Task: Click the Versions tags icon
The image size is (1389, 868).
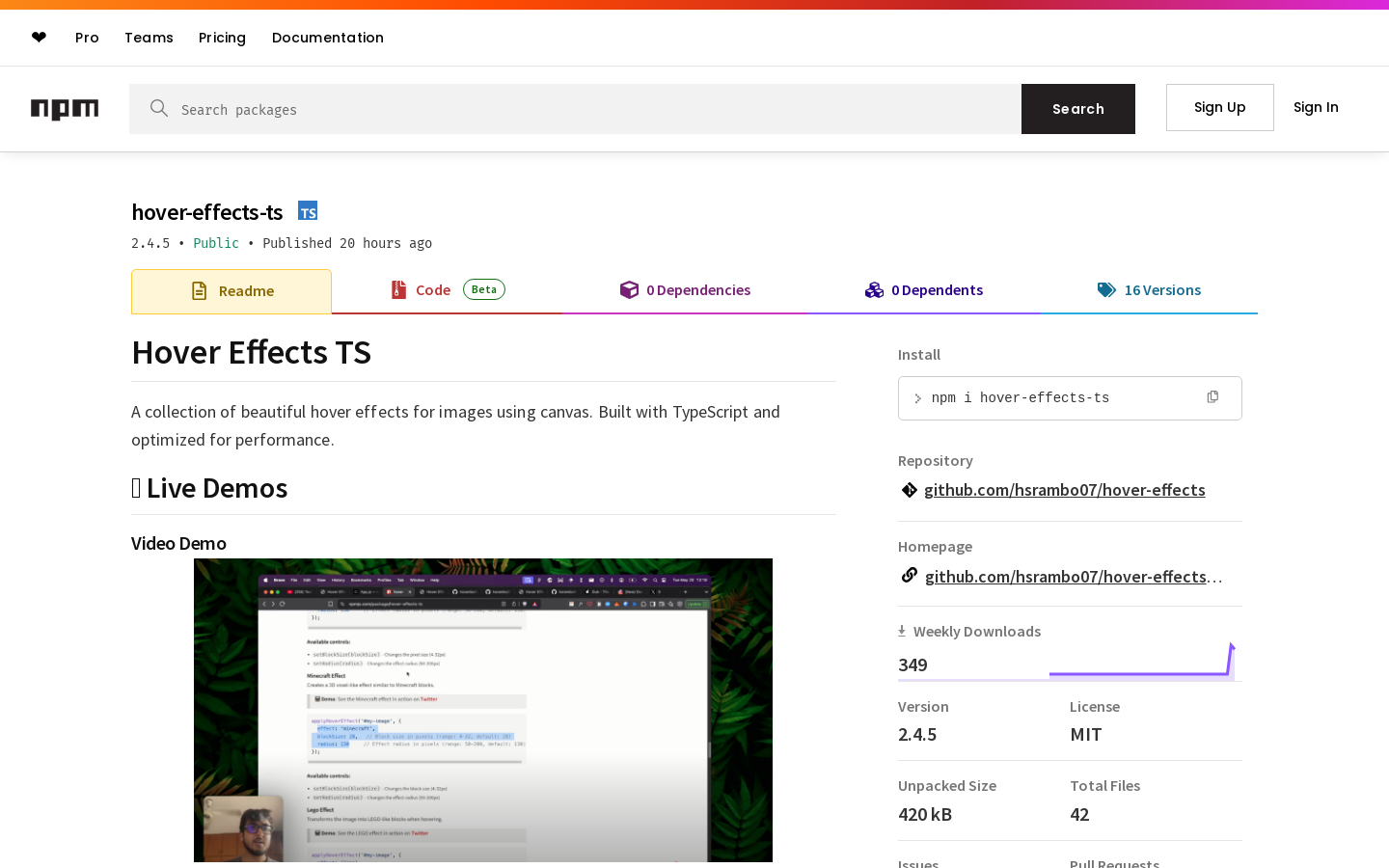Action: pyautogui.click(x=1106, y=290)
